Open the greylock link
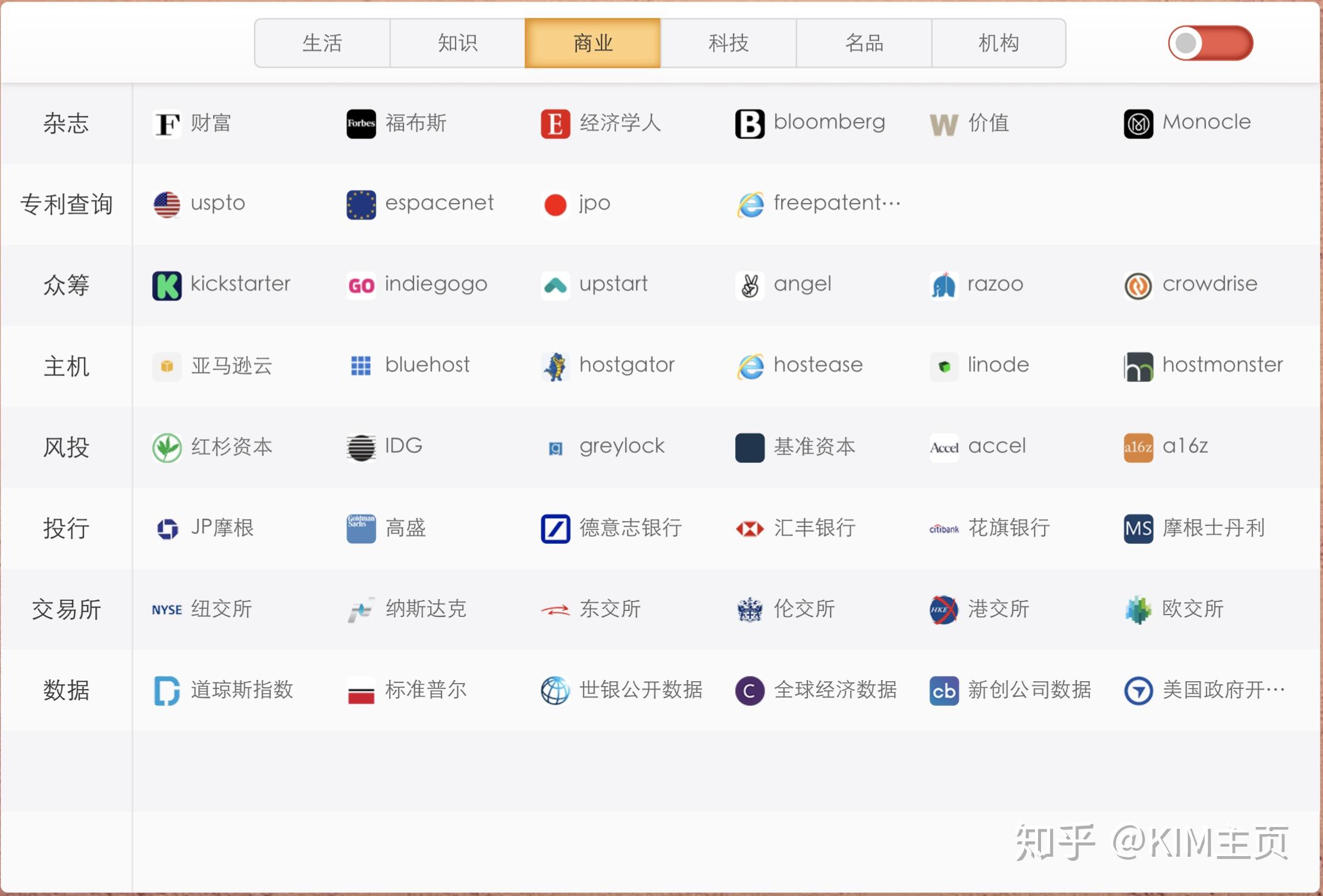 (622, 446)
